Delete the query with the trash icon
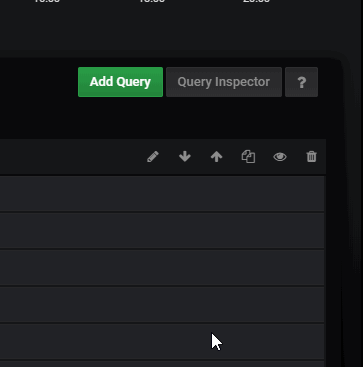Viewport: 363px width, 367px height. click(311, 157)
